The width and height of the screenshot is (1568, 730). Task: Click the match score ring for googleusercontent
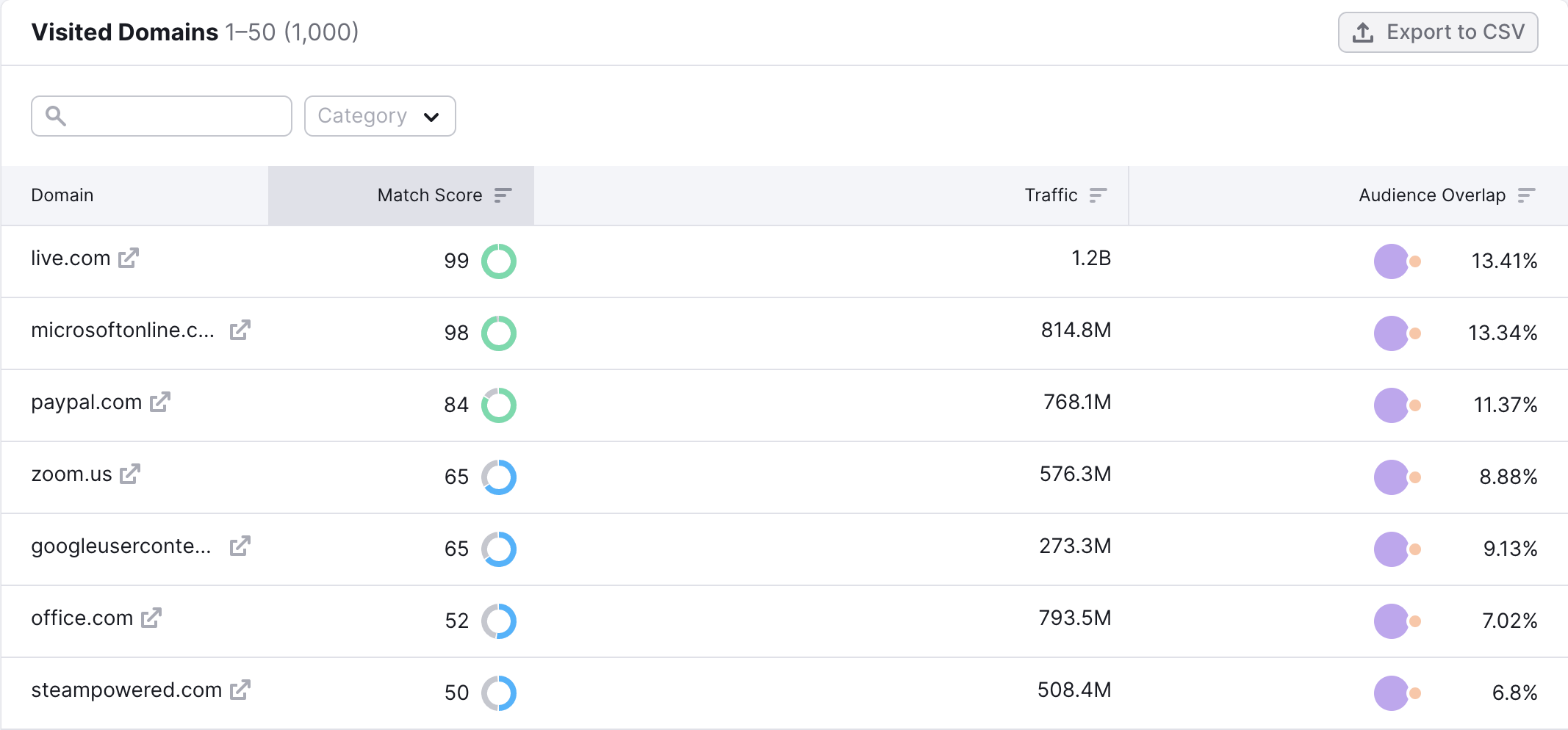(x=499, y=549)
